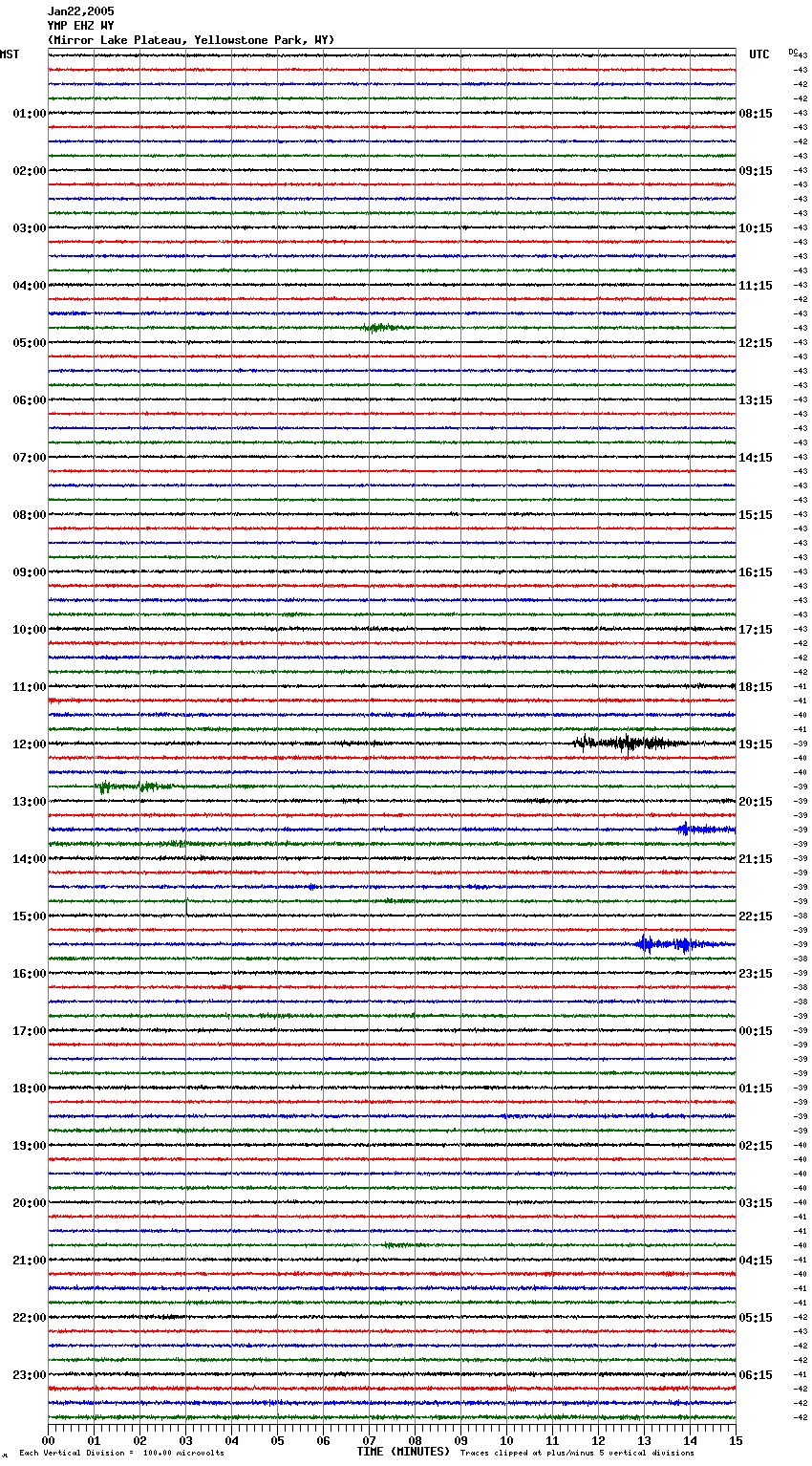Click the 14:15 UTC time label

click(x=756, y=458)
